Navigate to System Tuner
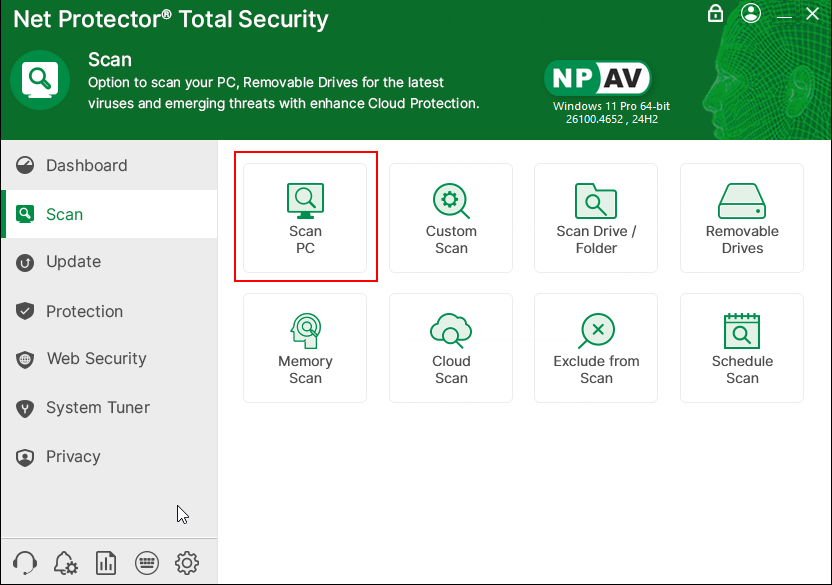 tap(97, 408)
